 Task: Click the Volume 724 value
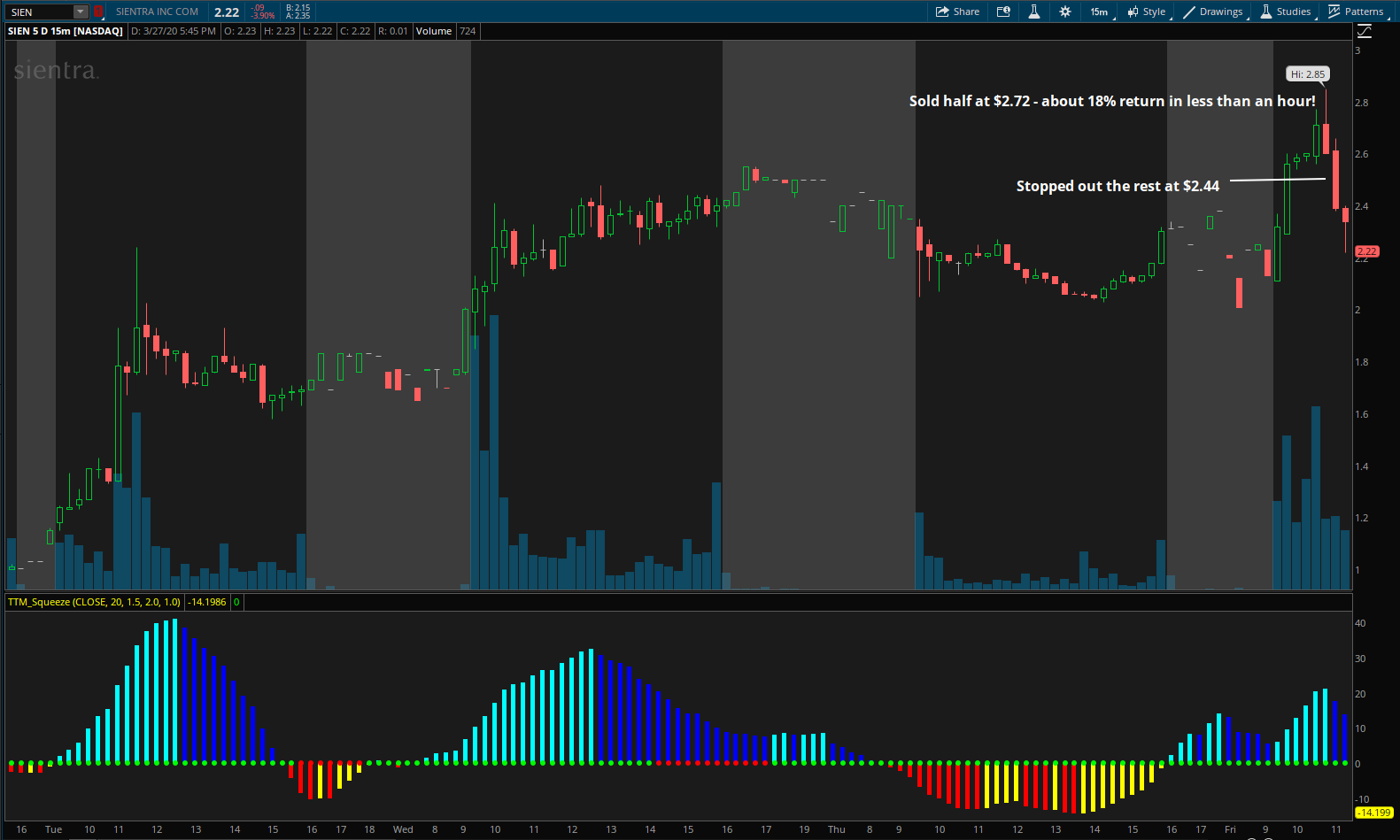click(x=468, y=31)
